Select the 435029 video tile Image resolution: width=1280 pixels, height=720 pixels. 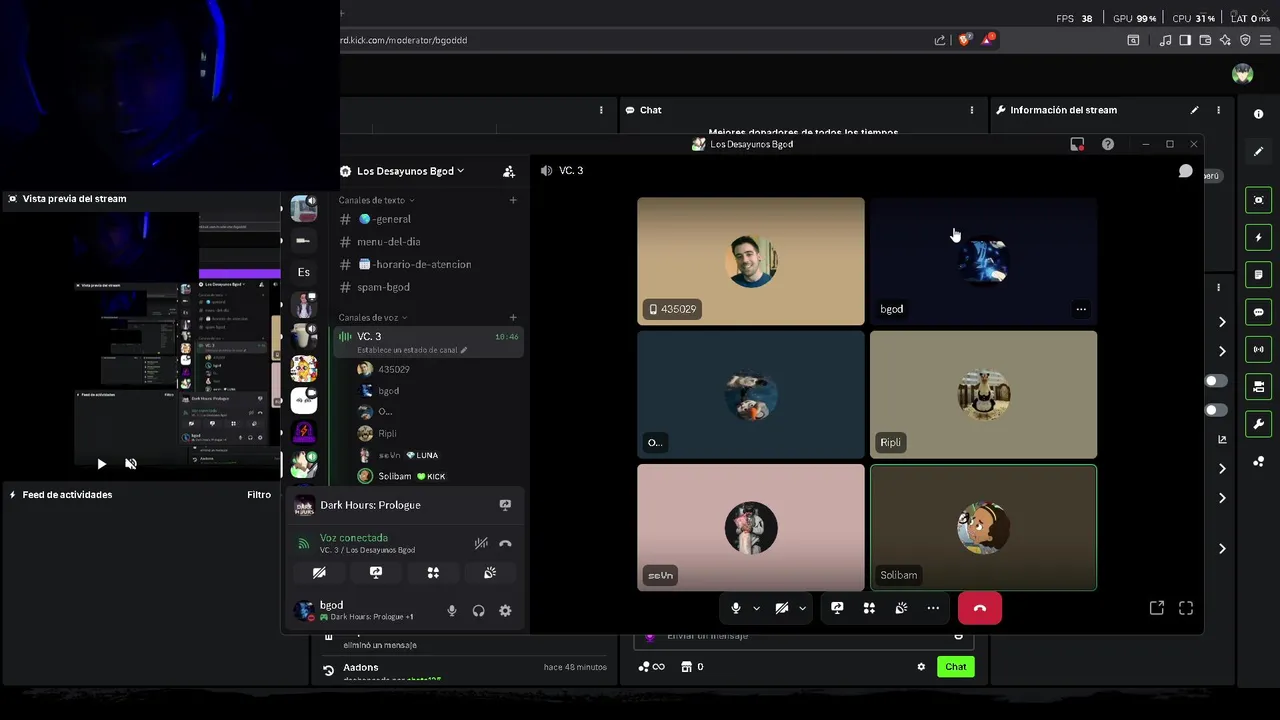tap(751, 261)
